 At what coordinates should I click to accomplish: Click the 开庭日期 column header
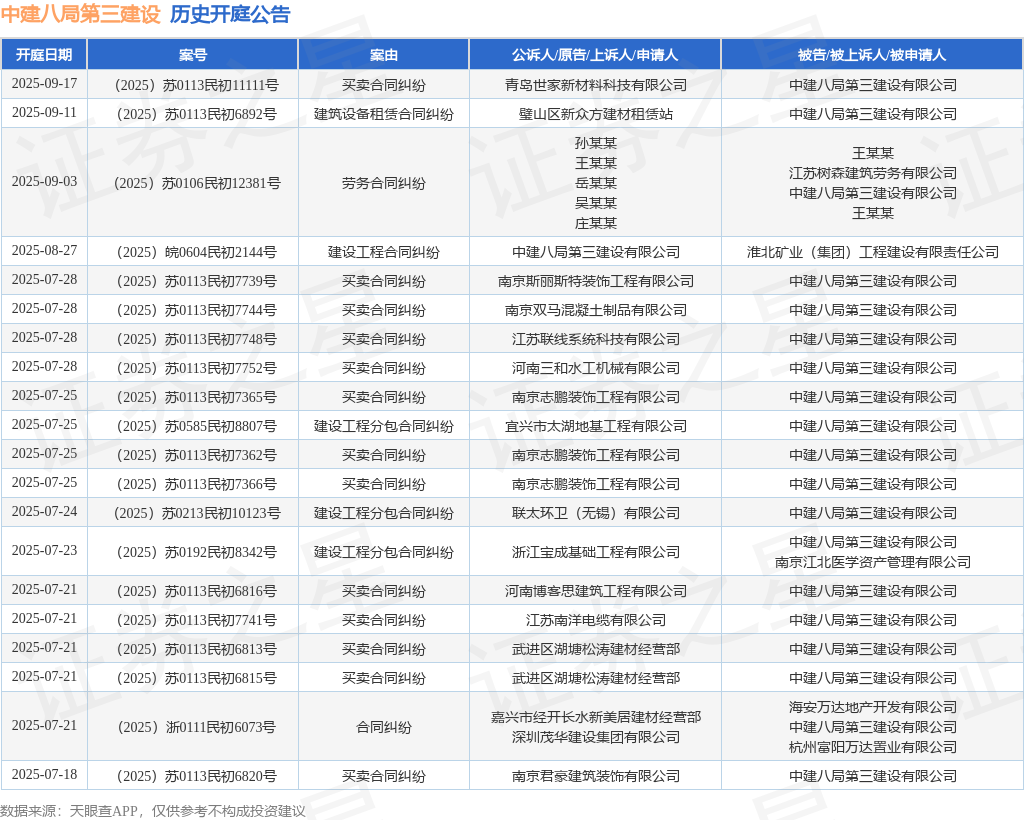click(x=44, y=55)
